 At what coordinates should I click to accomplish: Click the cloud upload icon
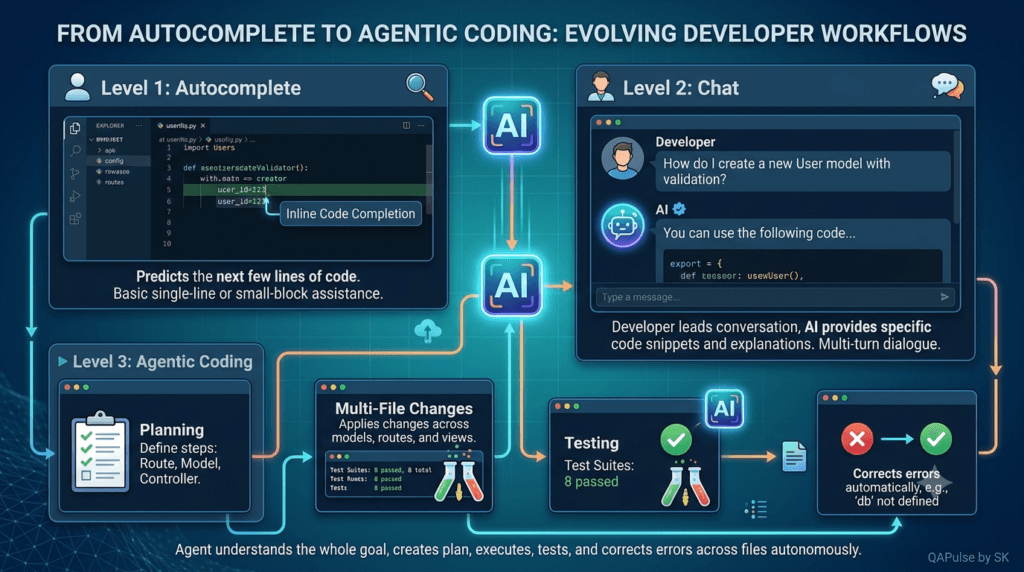click(428, 331)
